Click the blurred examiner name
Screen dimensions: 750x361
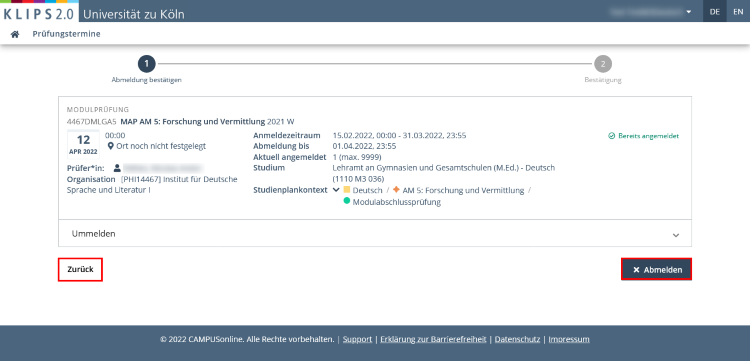(x=162, y=168)
